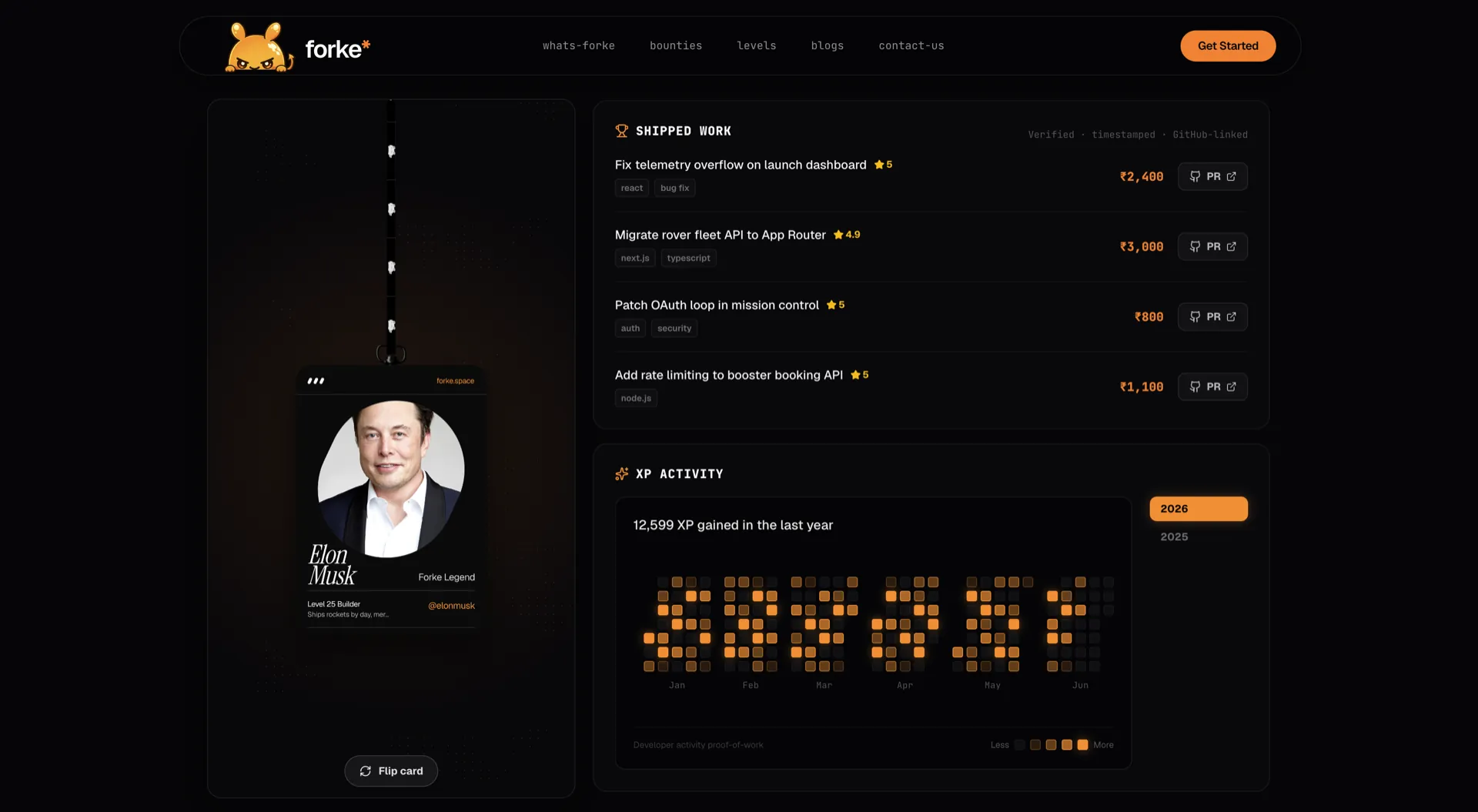Click the ₹1,100 bounty amount
Image resolution: width=1478 pixels, height=812 pixels.
[1142, 386]
